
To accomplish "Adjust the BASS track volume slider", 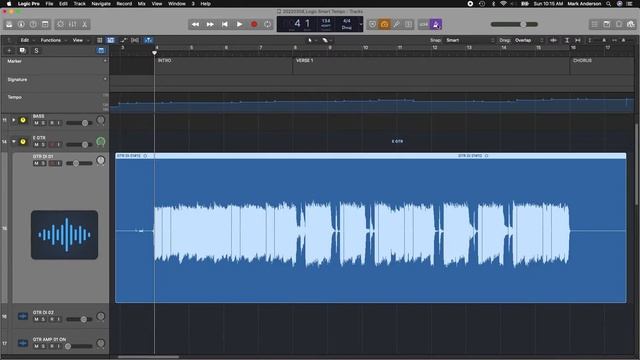I will click(79, 123).
